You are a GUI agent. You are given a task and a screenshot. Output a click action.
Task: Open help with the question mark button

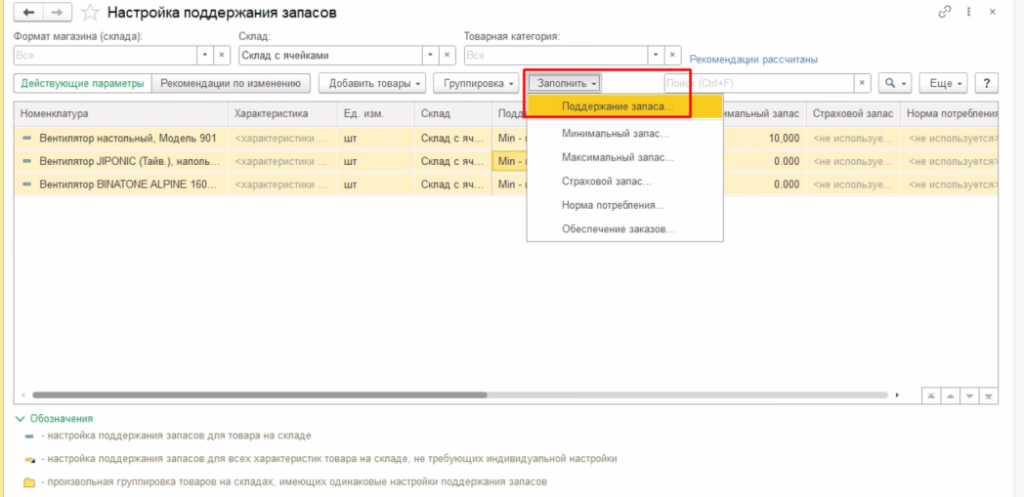coord(987,83)
